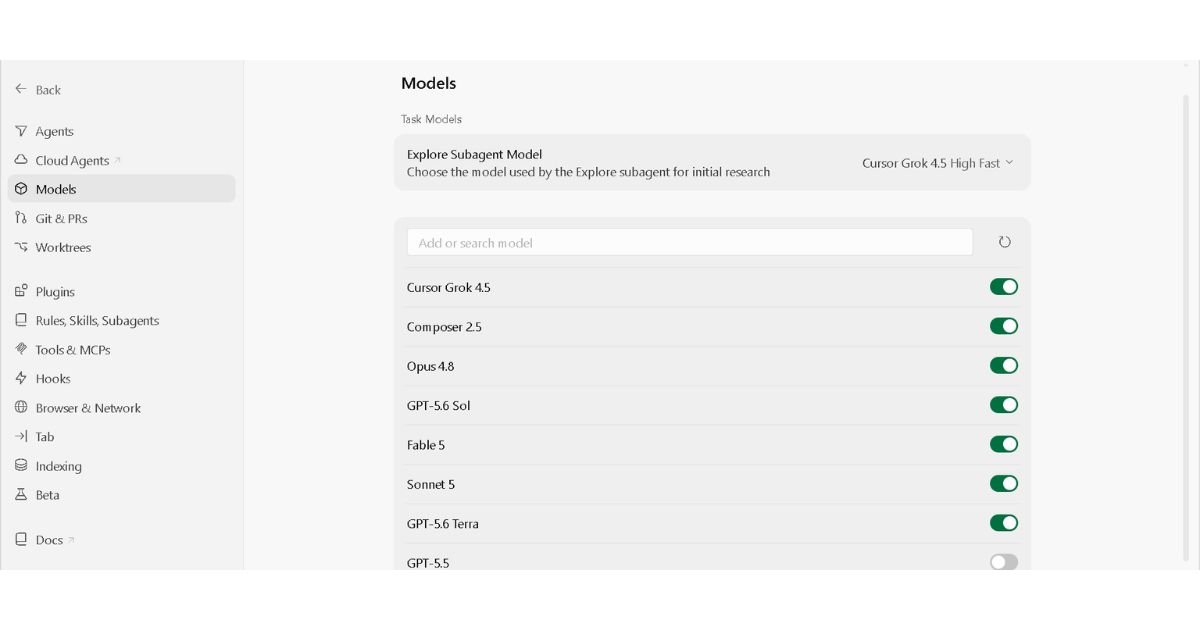Click the Cursor Grok 4.5 model name
This screenshot has height=630, width=1200.
[x=448, y=287]
